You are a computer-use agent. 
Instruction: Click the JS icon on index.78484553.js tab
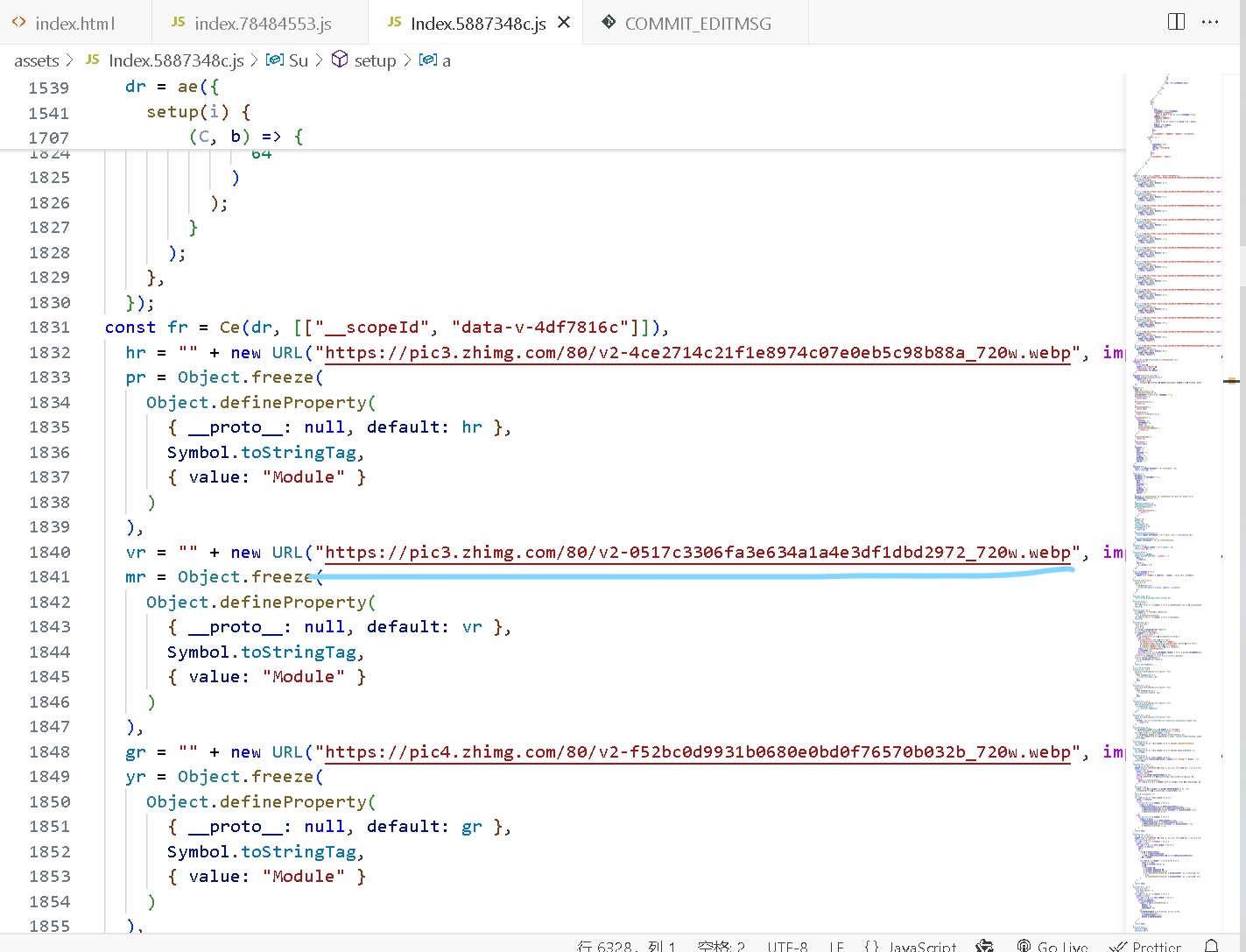[179, 23]
